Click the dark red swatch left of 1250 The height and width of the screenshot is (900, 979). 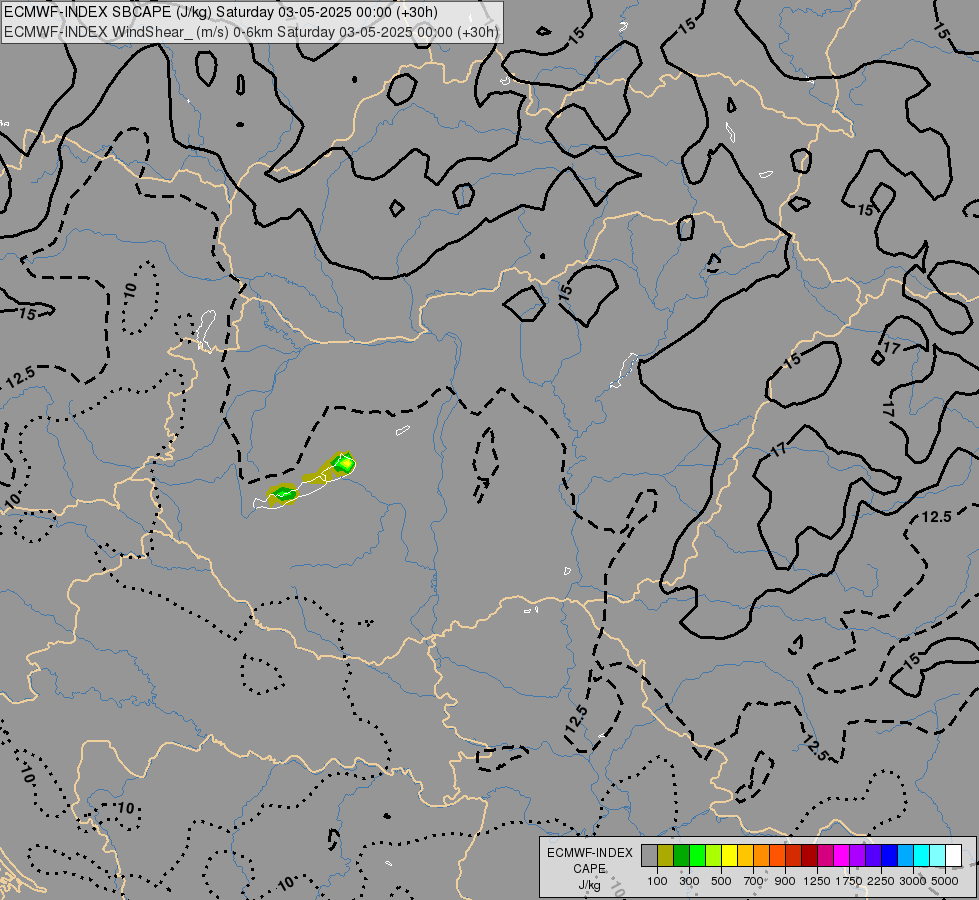810,855
